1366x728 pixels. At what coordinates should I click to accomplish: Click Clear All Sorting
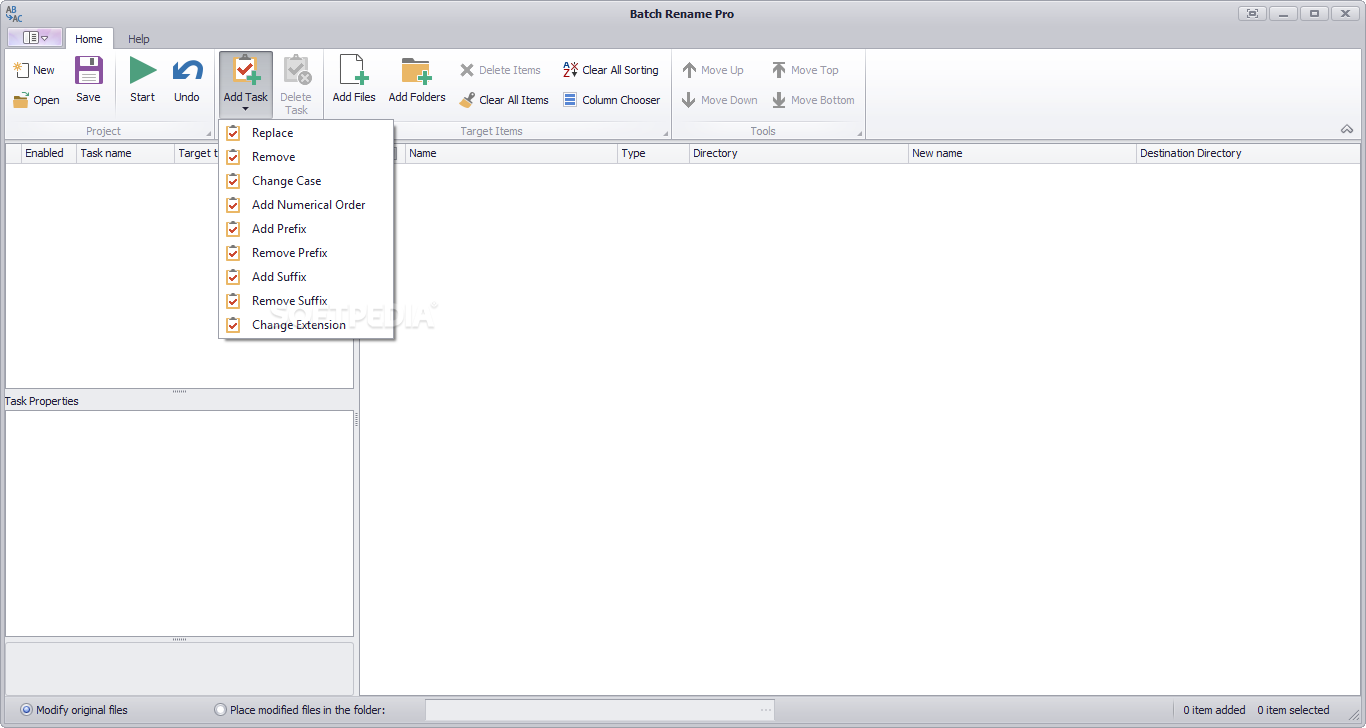coord(610,70)
